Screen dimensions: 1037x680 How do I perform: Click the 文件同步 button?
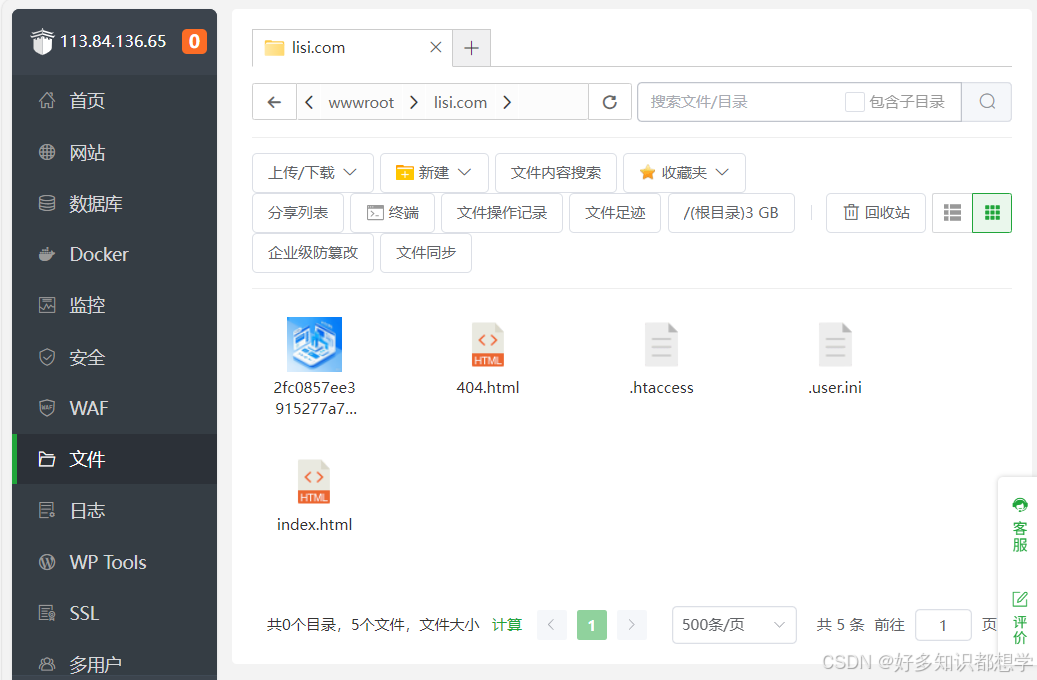(x=426, y=253)
